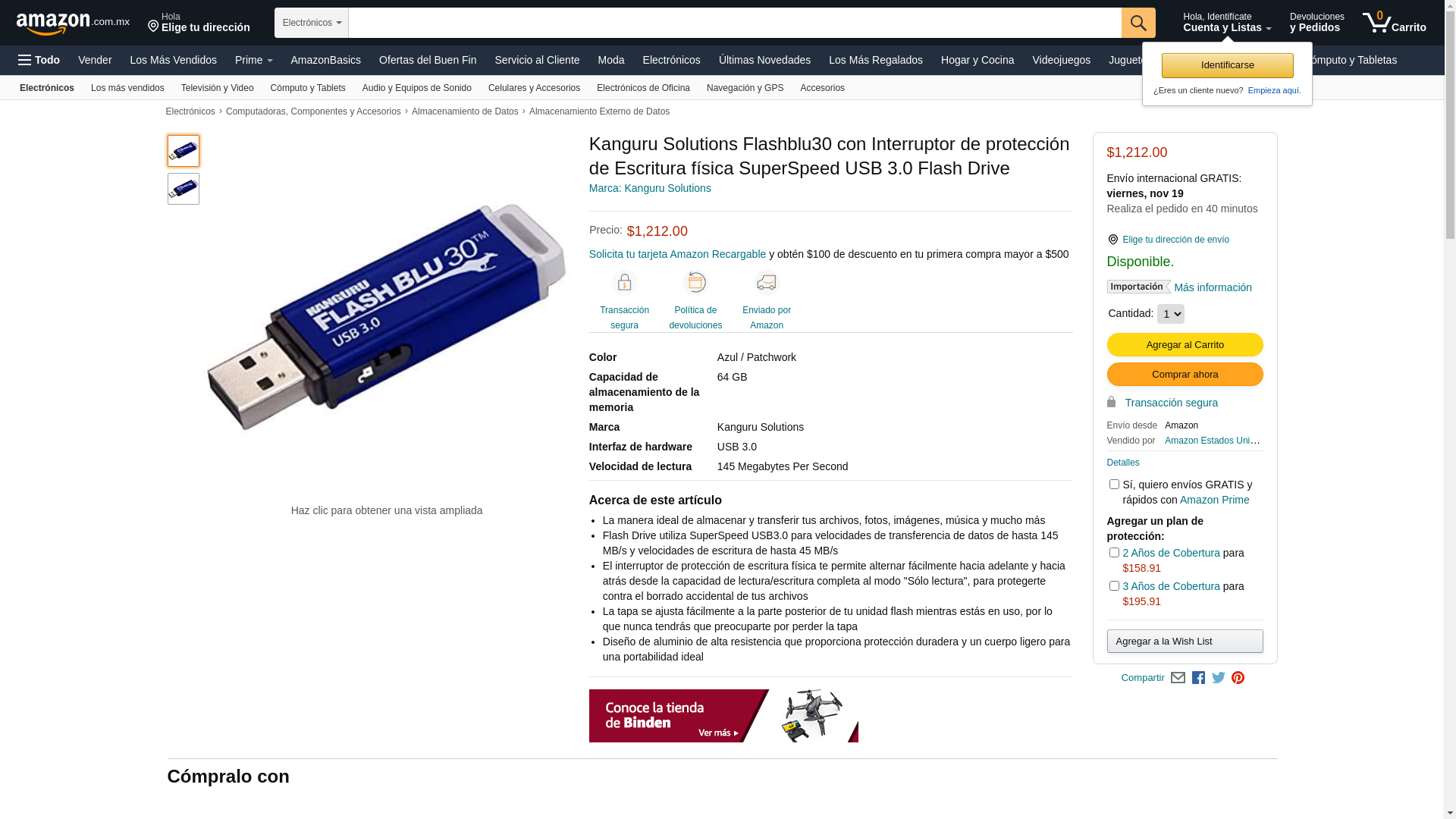Open Ofertas del Buen Fin menu item
The width and height of the screenshot is (1456, 819).
(428, 60)
